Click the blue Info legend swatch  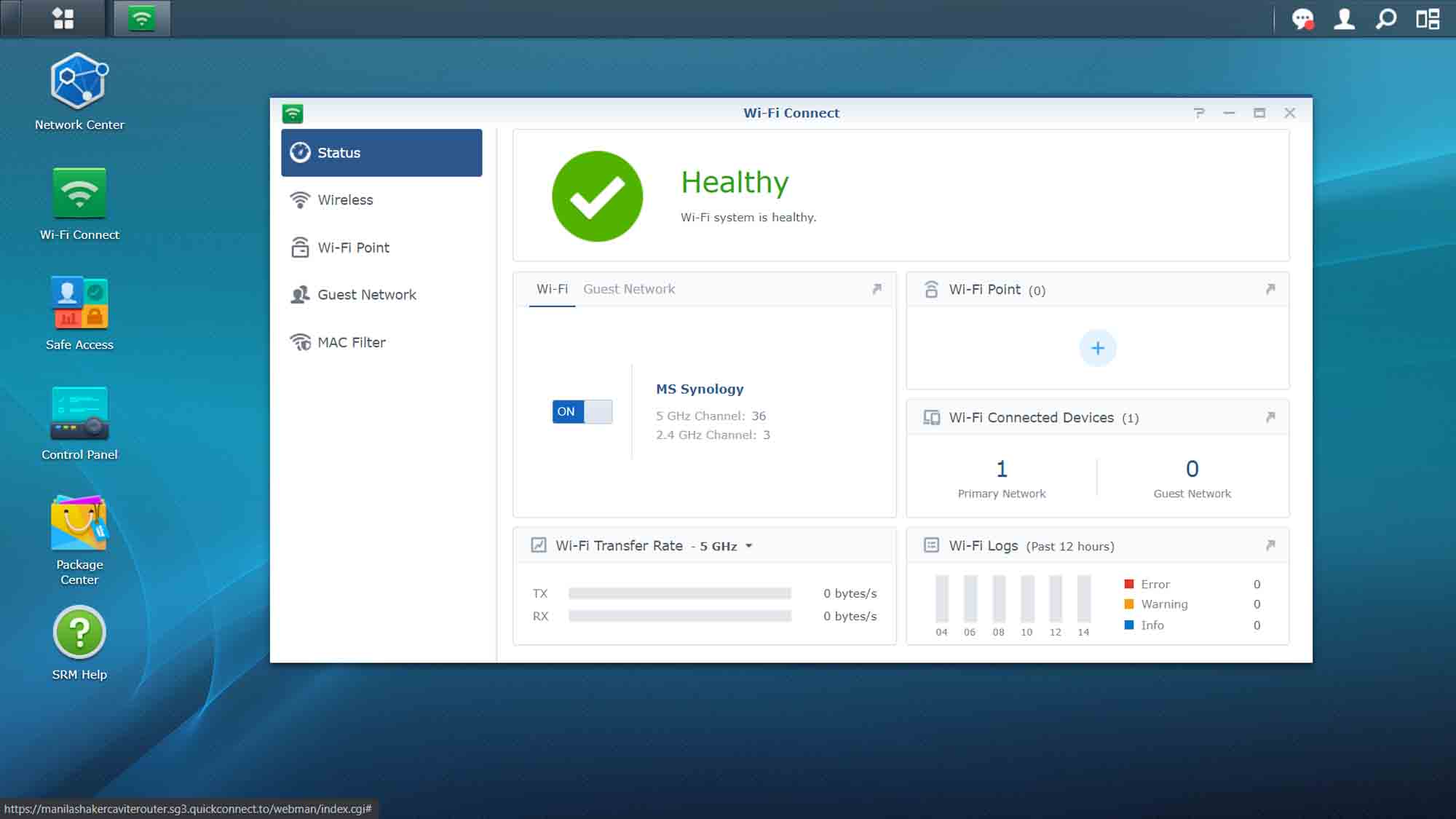[x=1129, y=625]
